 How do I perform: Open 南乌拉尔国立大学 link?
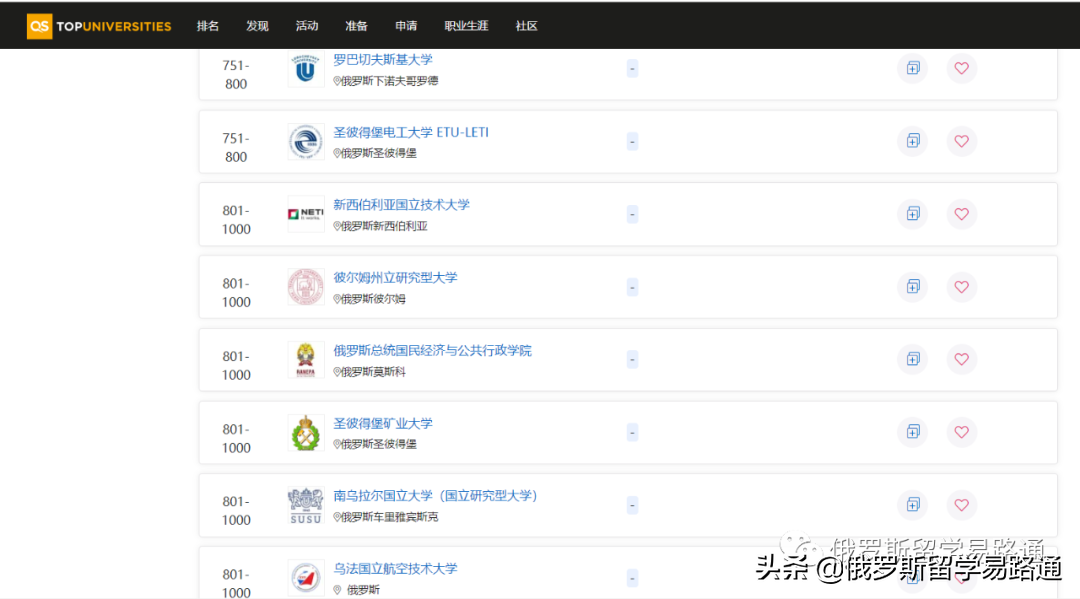pos(435,496)
